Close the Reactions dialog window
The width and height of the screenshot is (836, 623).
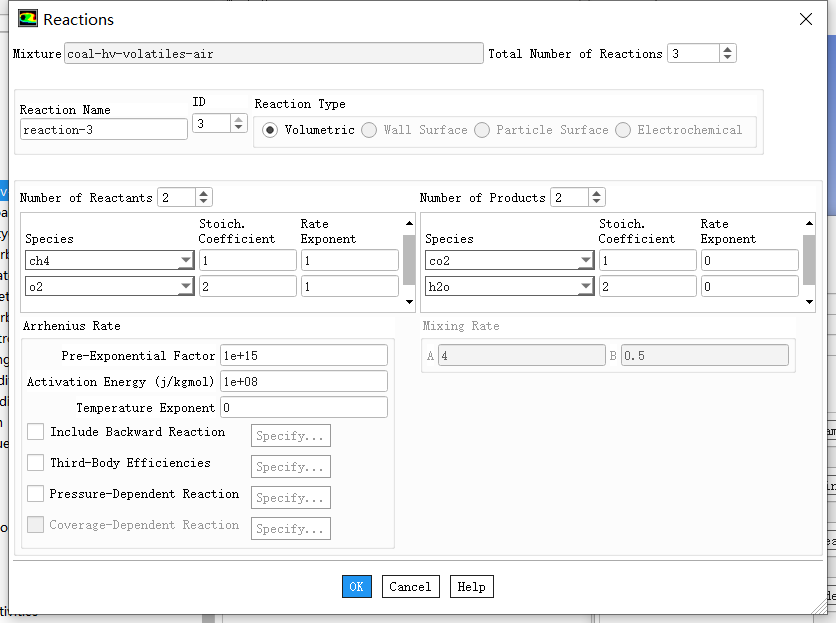click(806, 19)
